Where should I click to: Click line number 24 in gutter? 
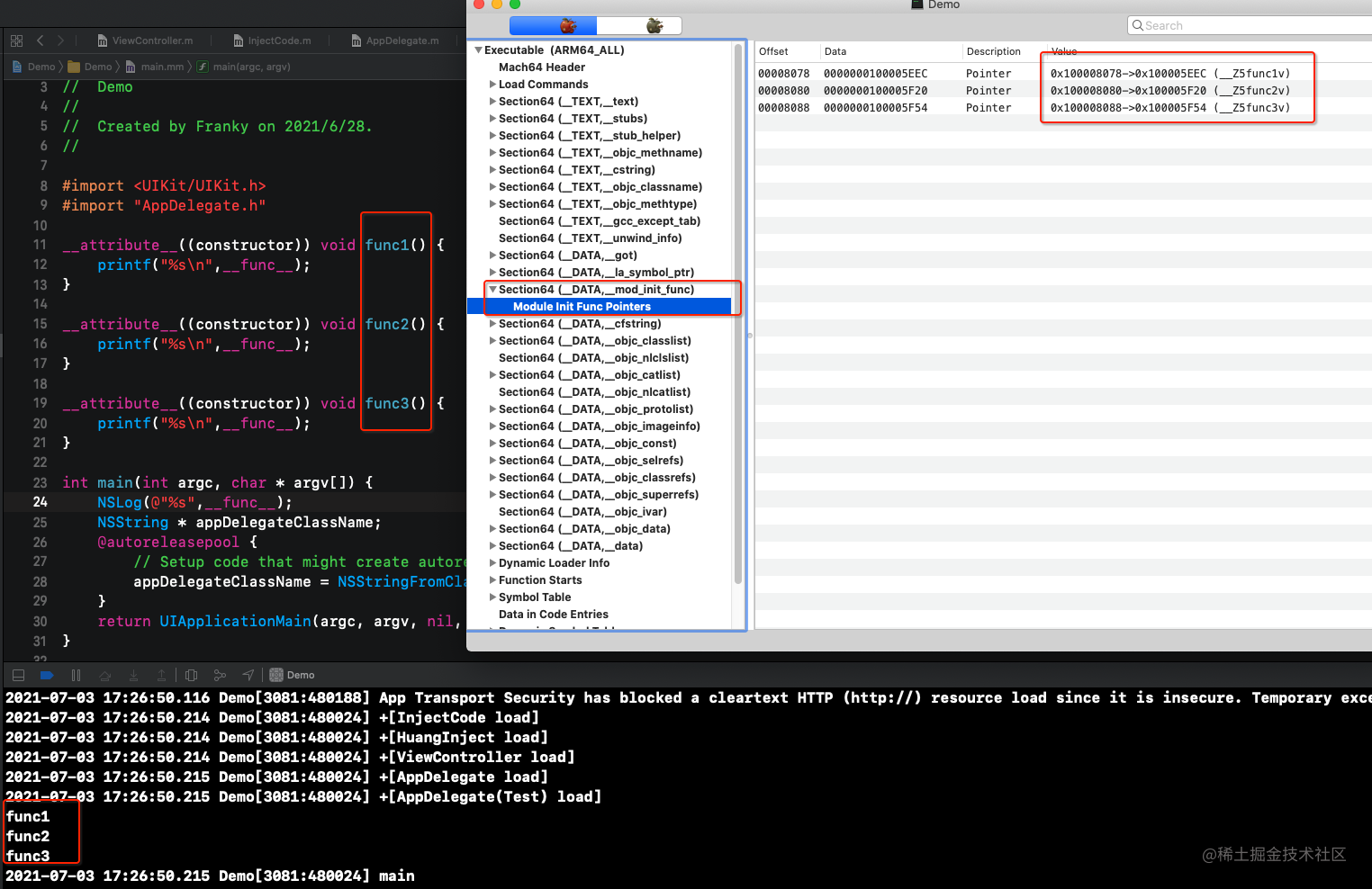[41, 502]
